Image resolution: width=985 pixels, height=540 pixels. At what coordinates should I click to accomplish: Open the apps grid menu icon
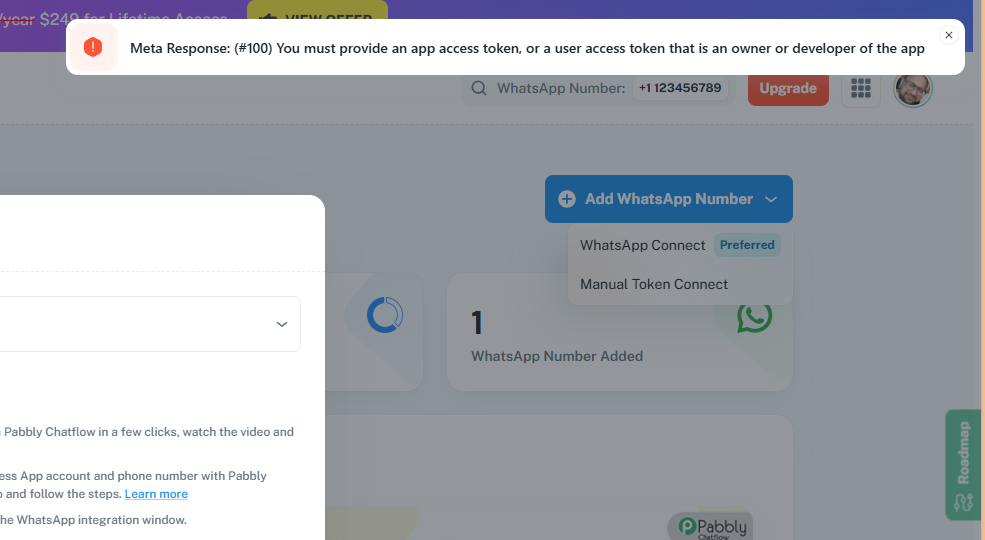tap(861, 89)
